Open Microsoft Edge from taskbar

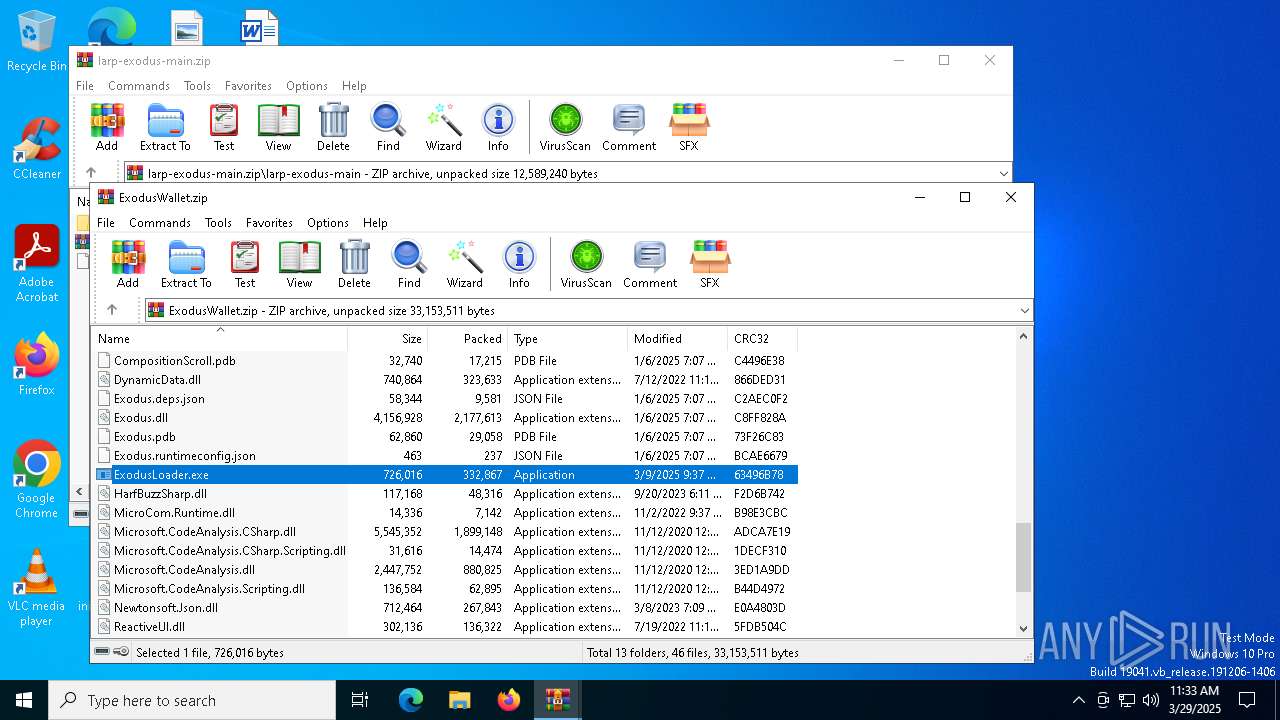(411, 700)
